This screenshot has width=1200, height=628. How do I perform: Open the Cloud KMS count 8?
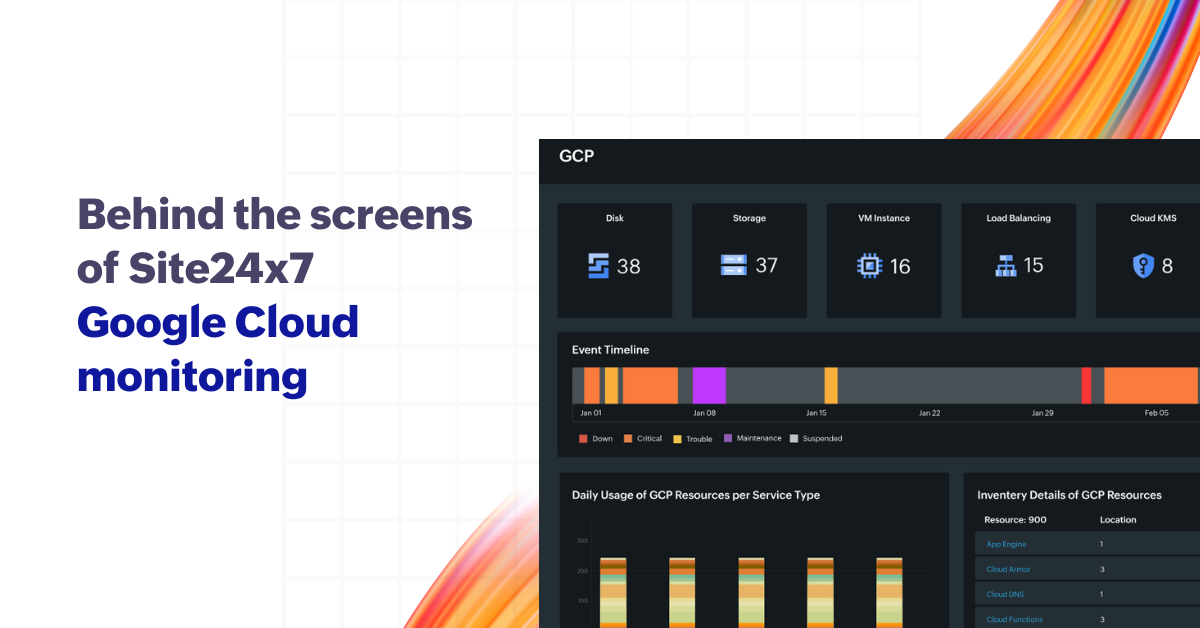pos(1167,266)
